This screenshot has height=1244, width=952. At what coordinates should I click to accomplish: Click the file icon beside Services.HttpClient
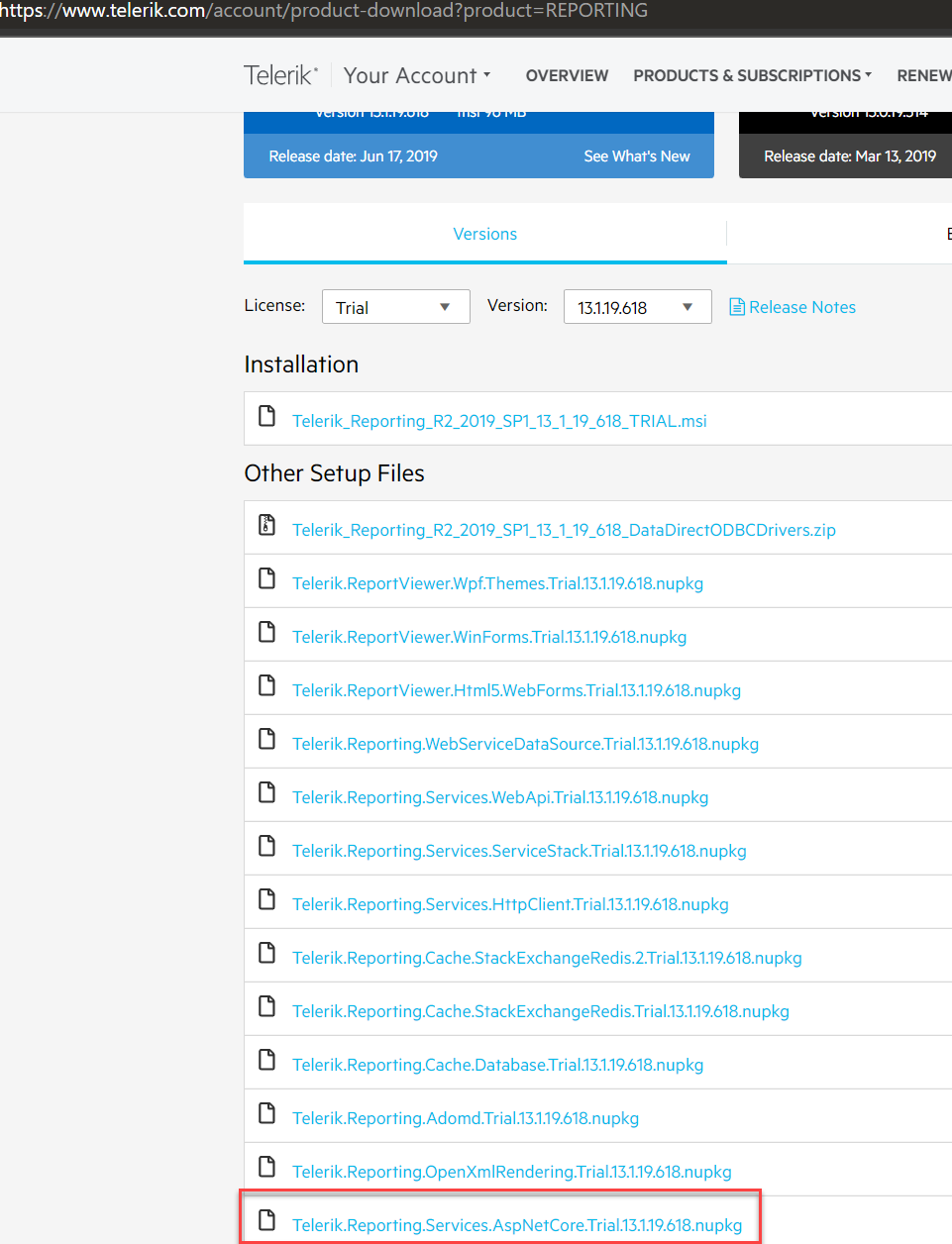point(266,899)
